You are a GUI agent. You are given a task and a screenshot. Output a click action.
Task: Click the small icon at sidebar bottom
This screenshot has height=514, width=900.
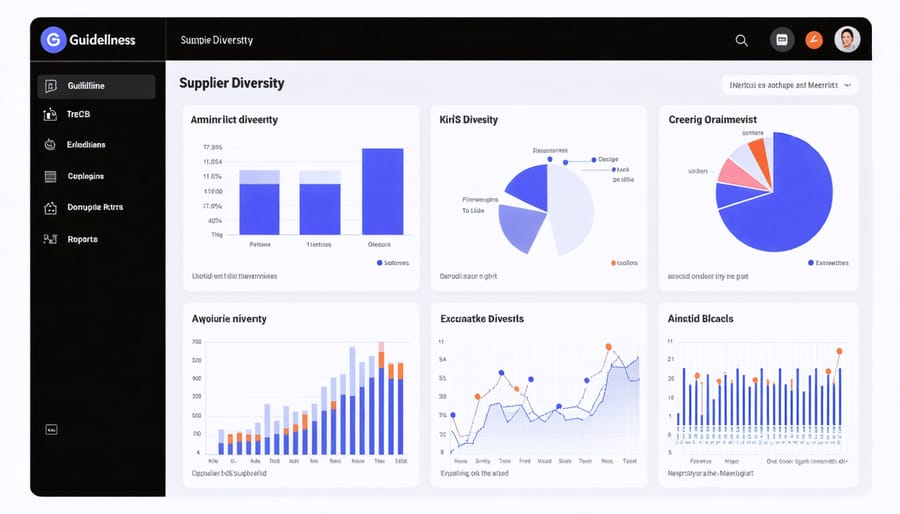click(x=51, y=429)
